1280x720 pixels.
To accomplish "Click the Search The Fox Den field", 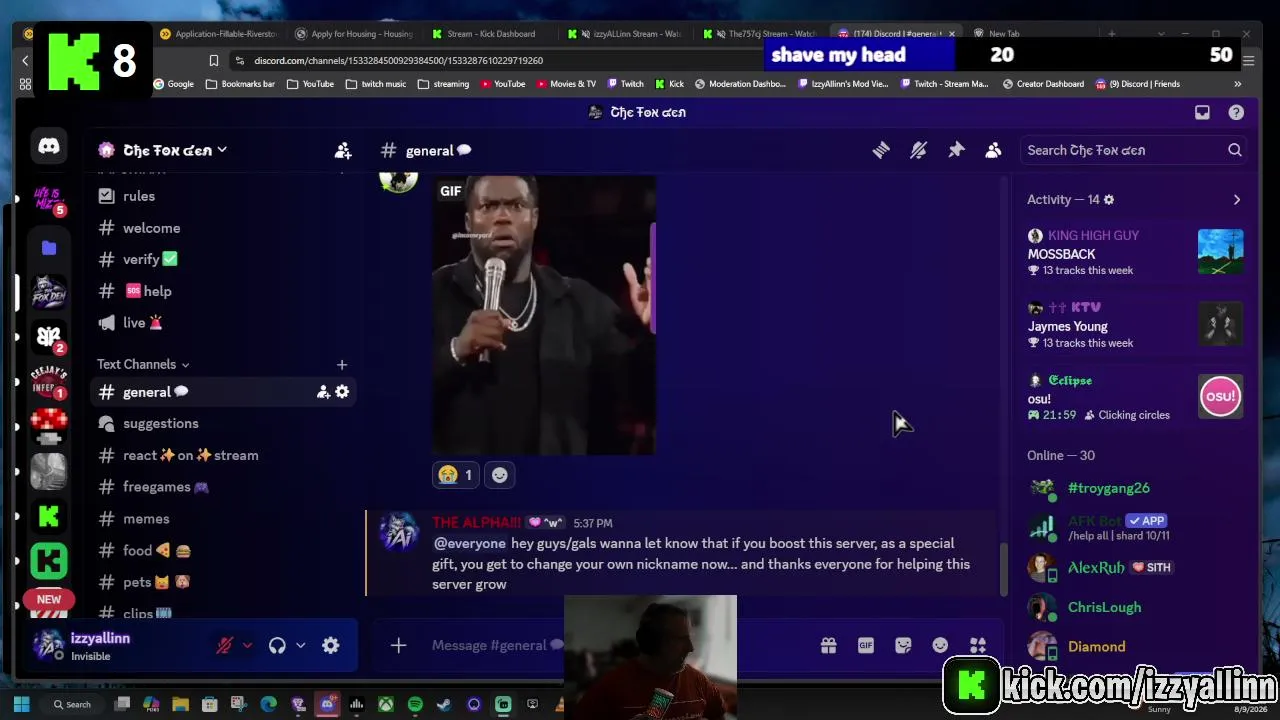I will point(1133,150).
